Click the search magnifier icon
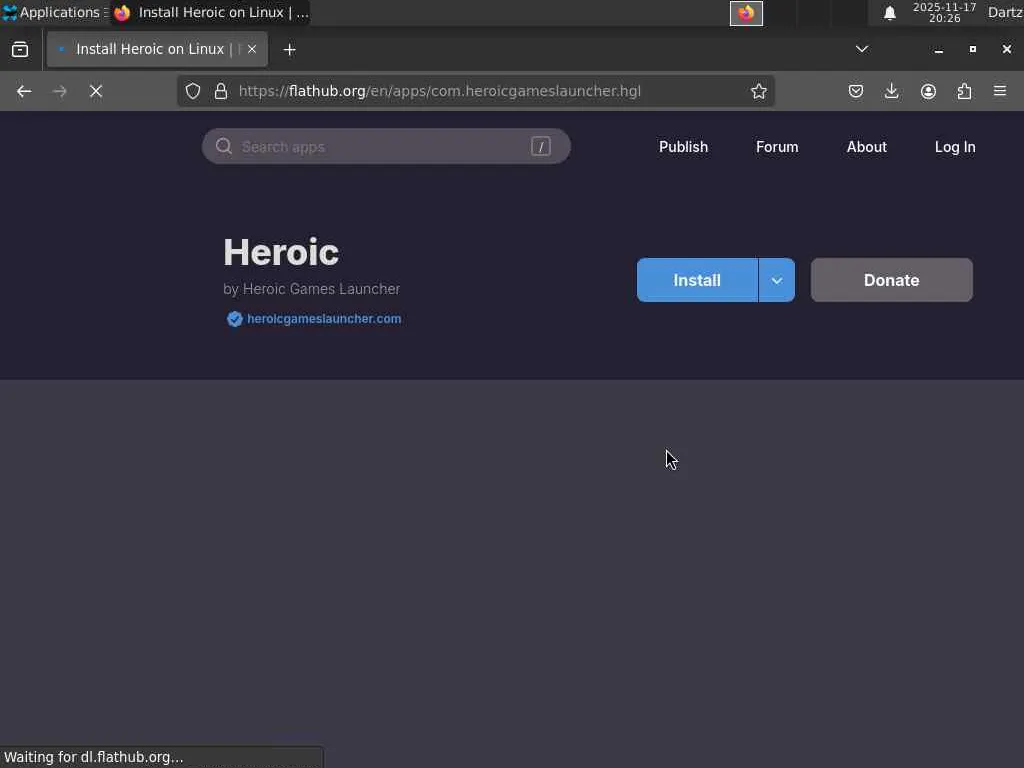This screenshot has height=768, width=1024. (224, 146)
